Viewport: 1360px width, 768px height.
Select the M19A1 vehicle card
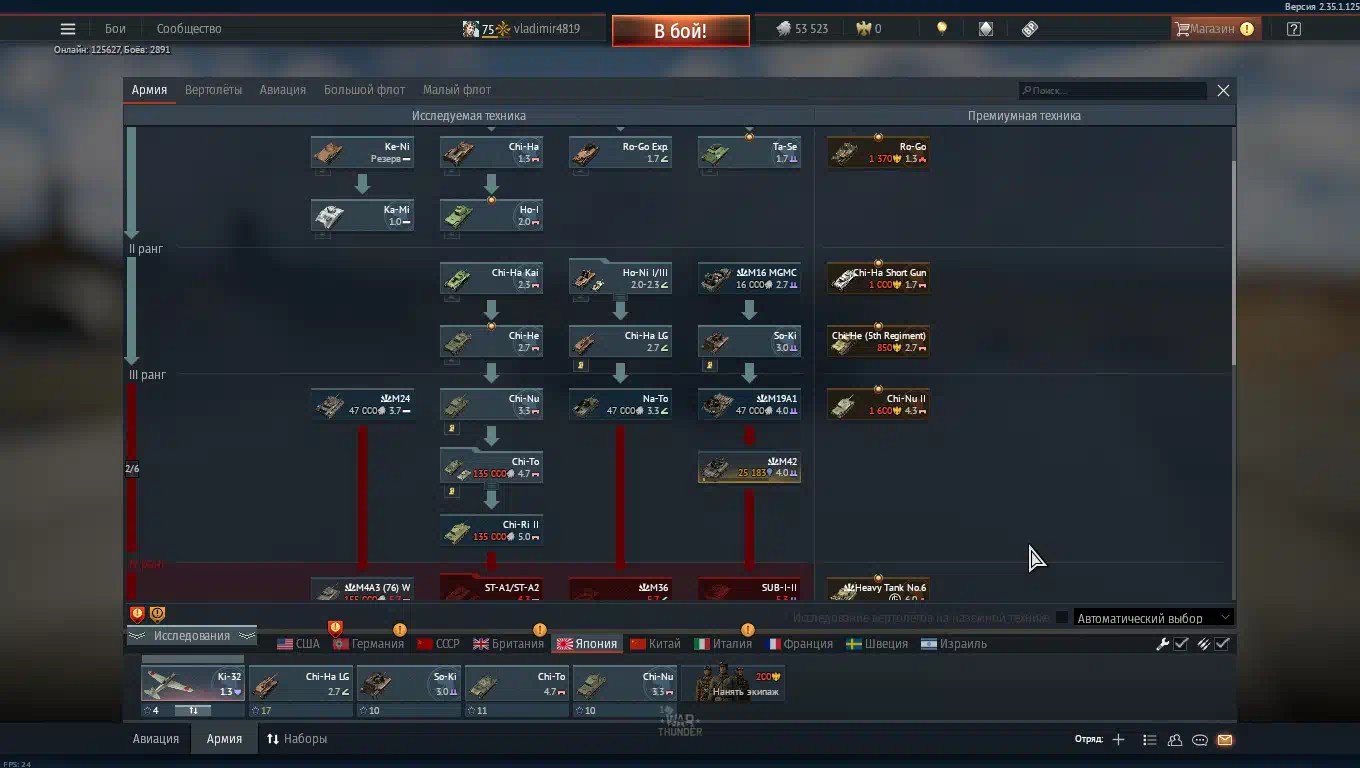pyautogui.click(x=749, y=405)
